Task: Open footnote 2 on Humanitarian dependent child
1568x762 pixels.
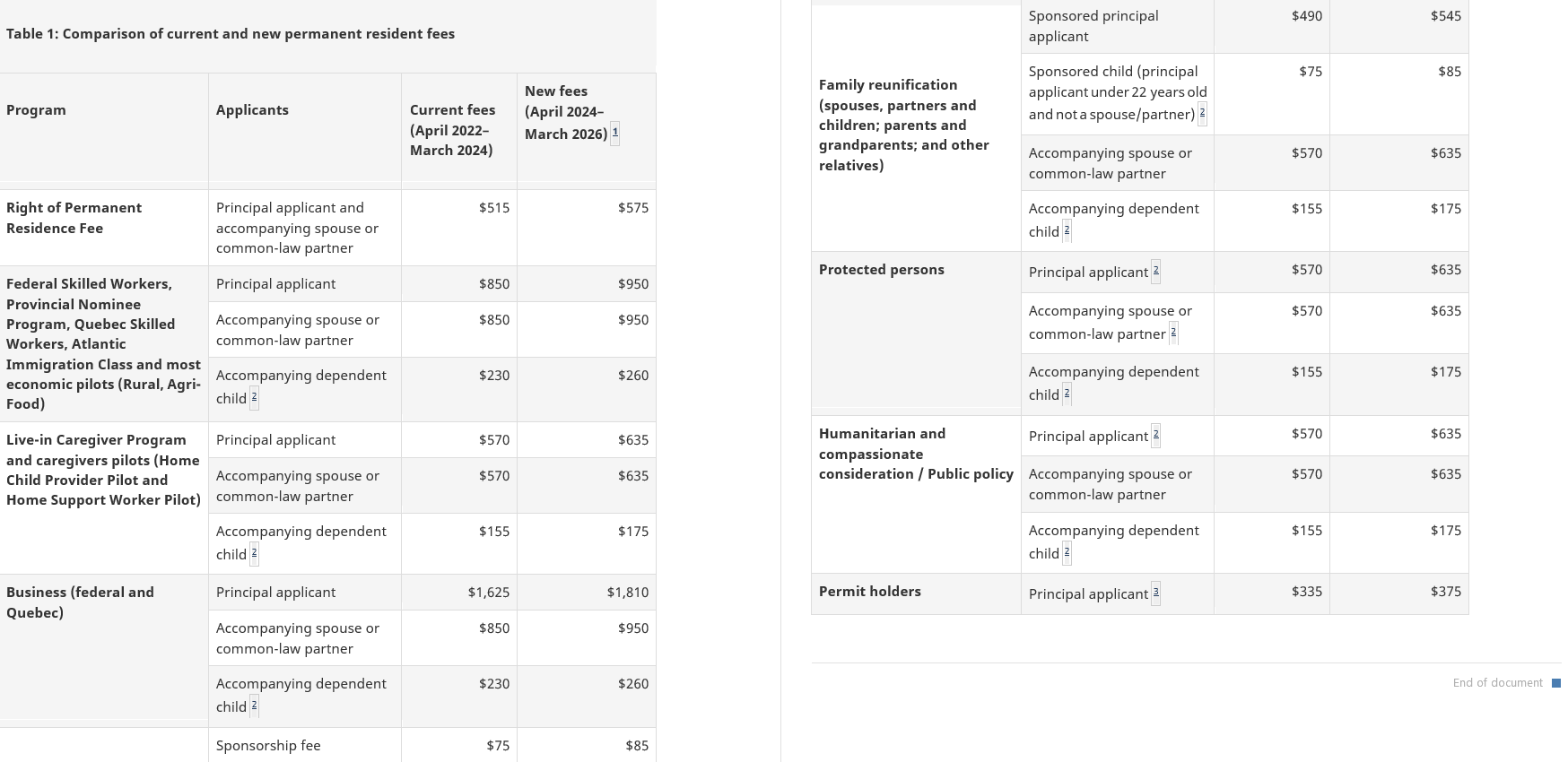Action: coord(1067,552)
